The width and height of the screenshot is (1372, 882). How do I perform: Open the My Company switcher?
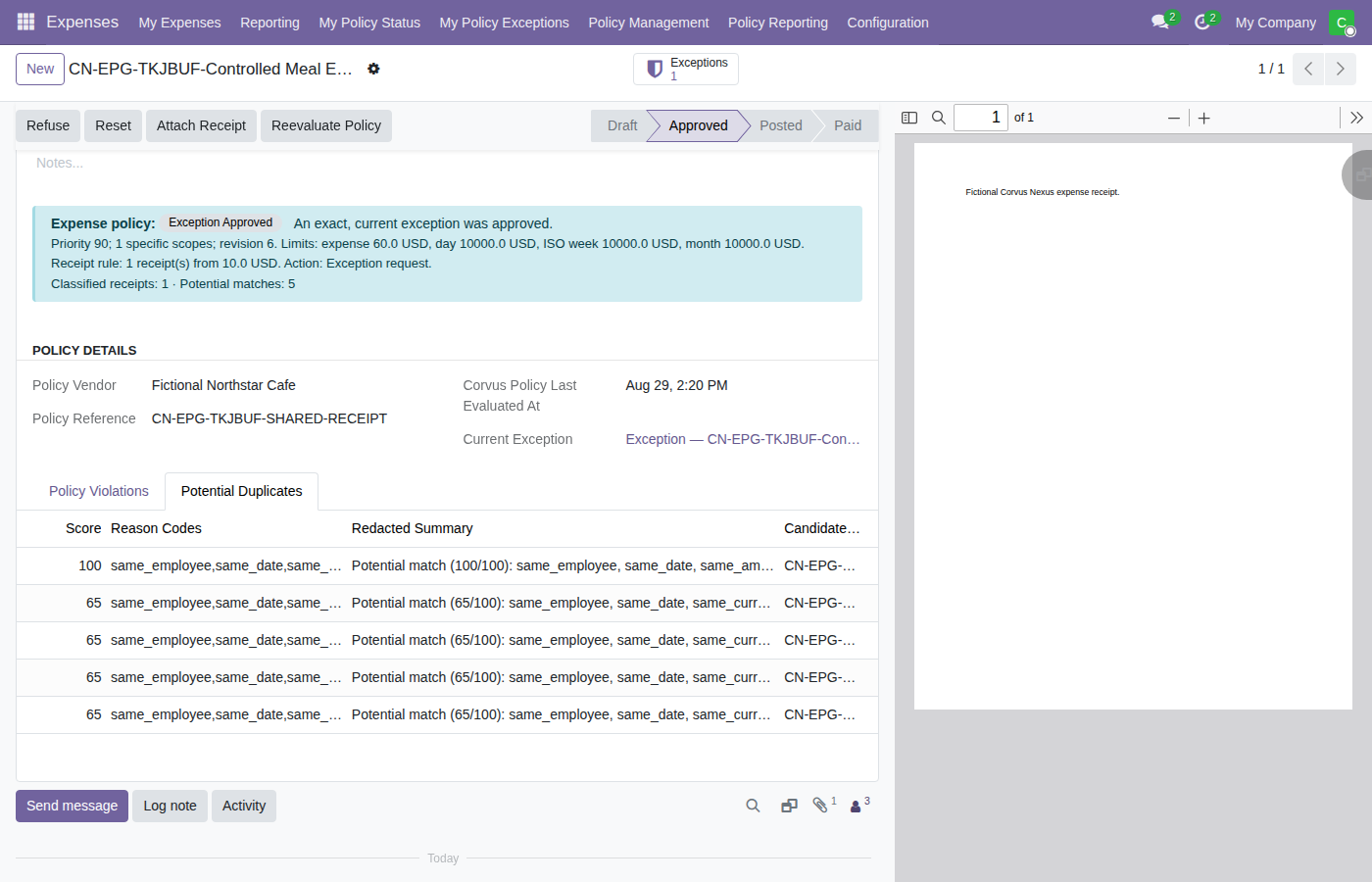[1275, 23]
